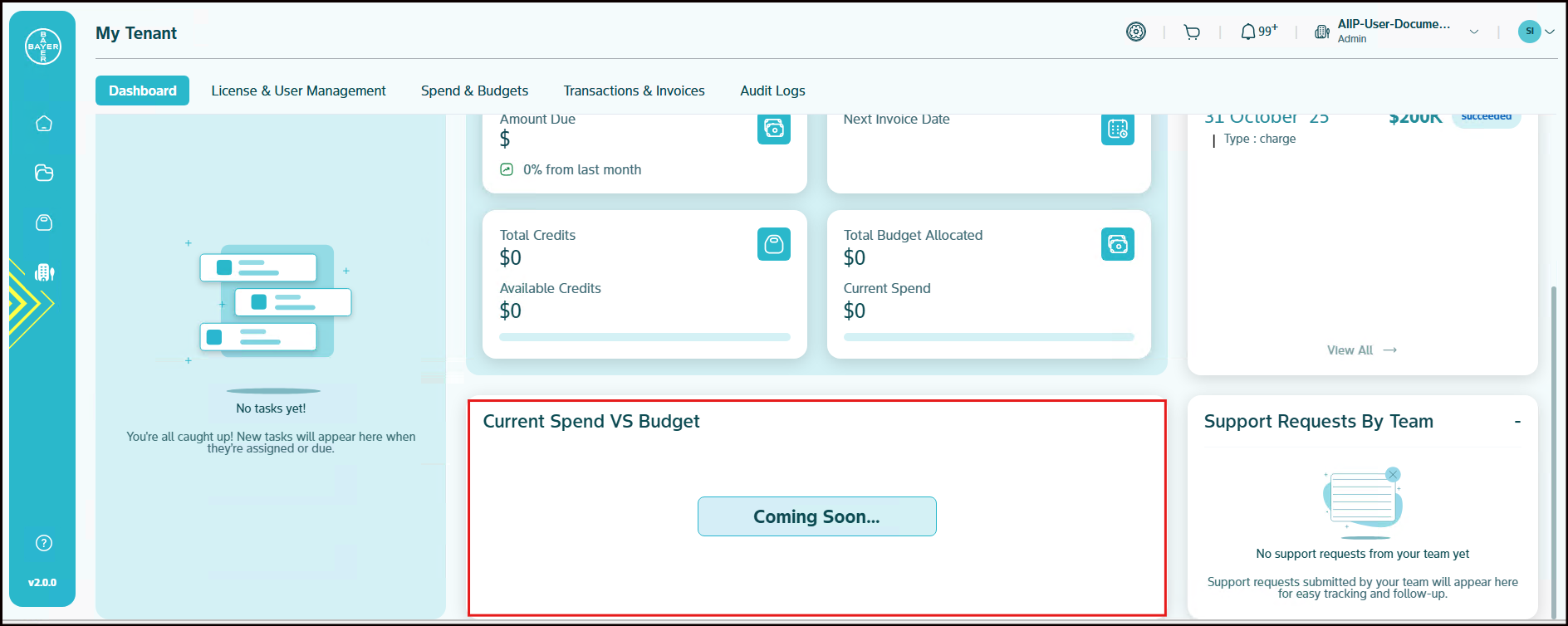
Task: Click the Total Credits card icon
Action: pyautogui.click(x=773, y=244)
